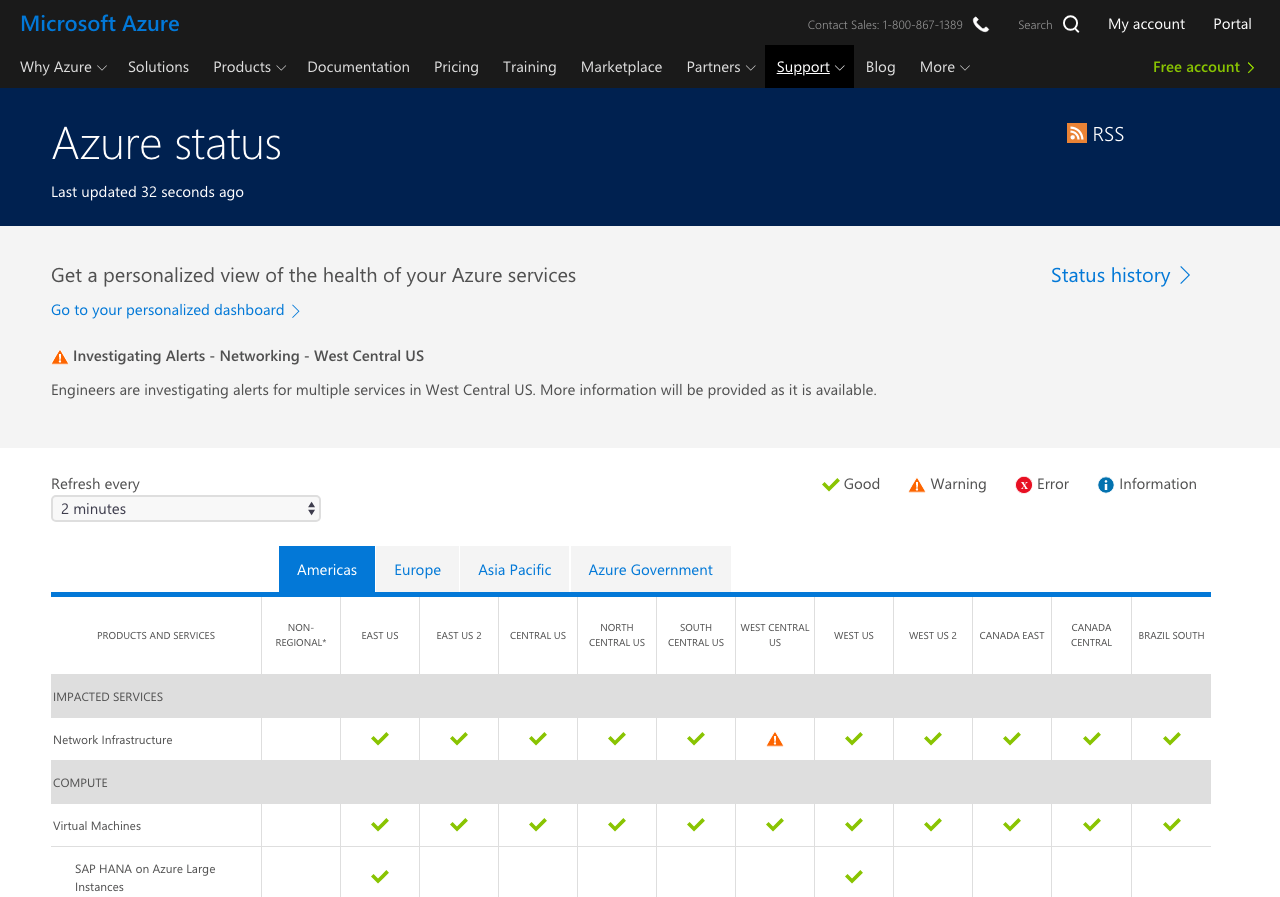This screenshot has width=1280, height=897.
Task: Click the Microsoft Azure logo link
Action: 100,24
